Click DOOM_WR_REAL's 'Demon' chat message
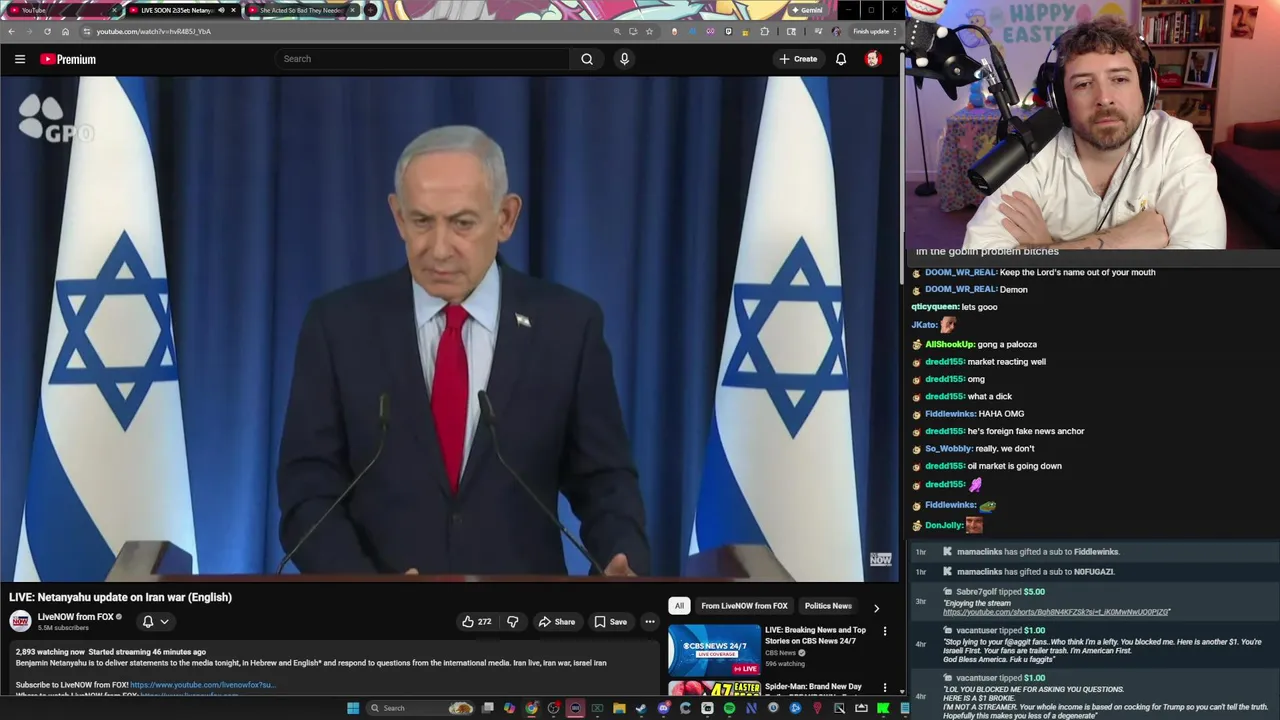Viewport: 1280px width, 720px height. pos(1013,290)
